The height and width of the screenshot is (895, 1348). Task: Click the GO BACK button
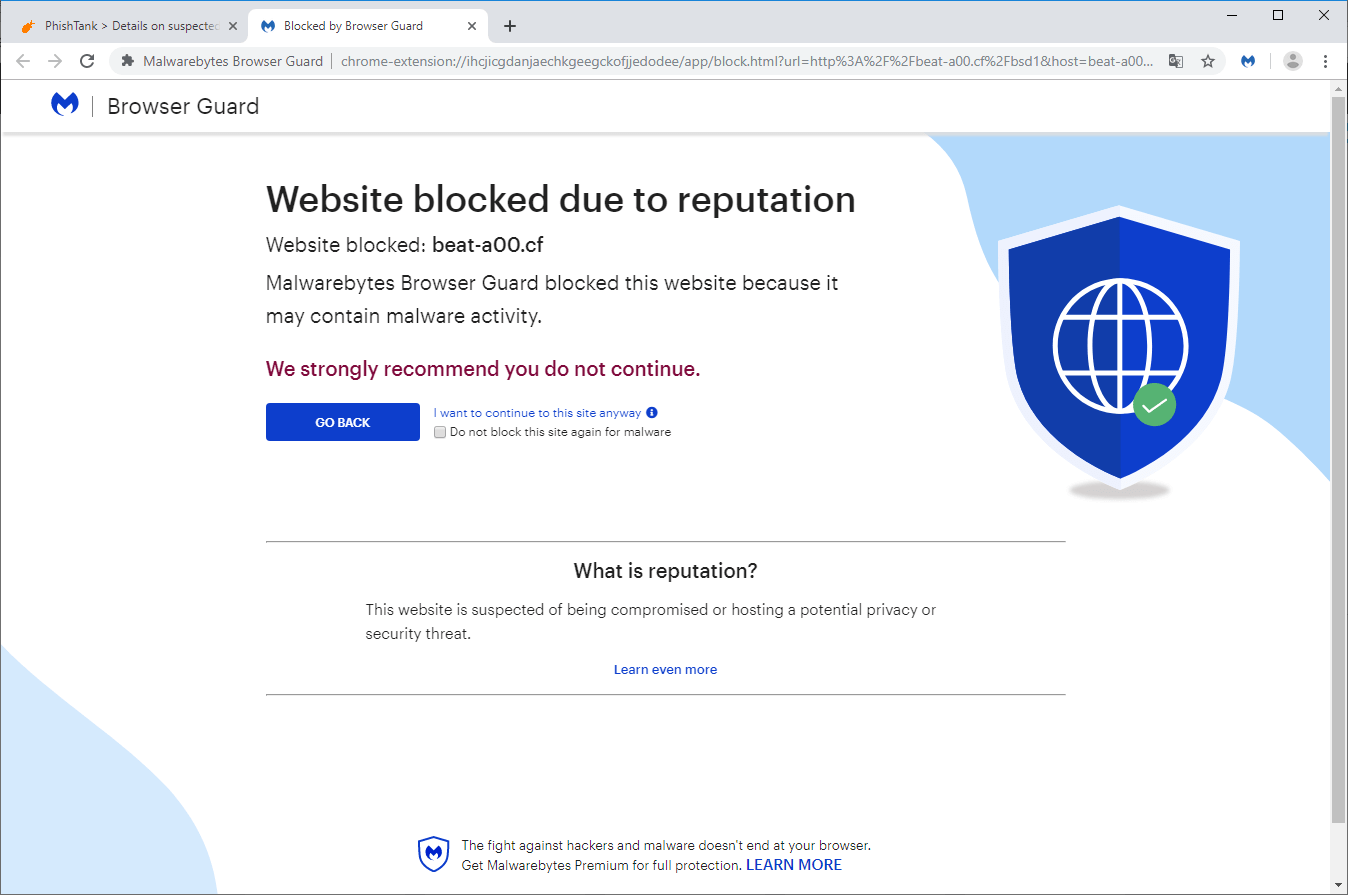(342, 421)
